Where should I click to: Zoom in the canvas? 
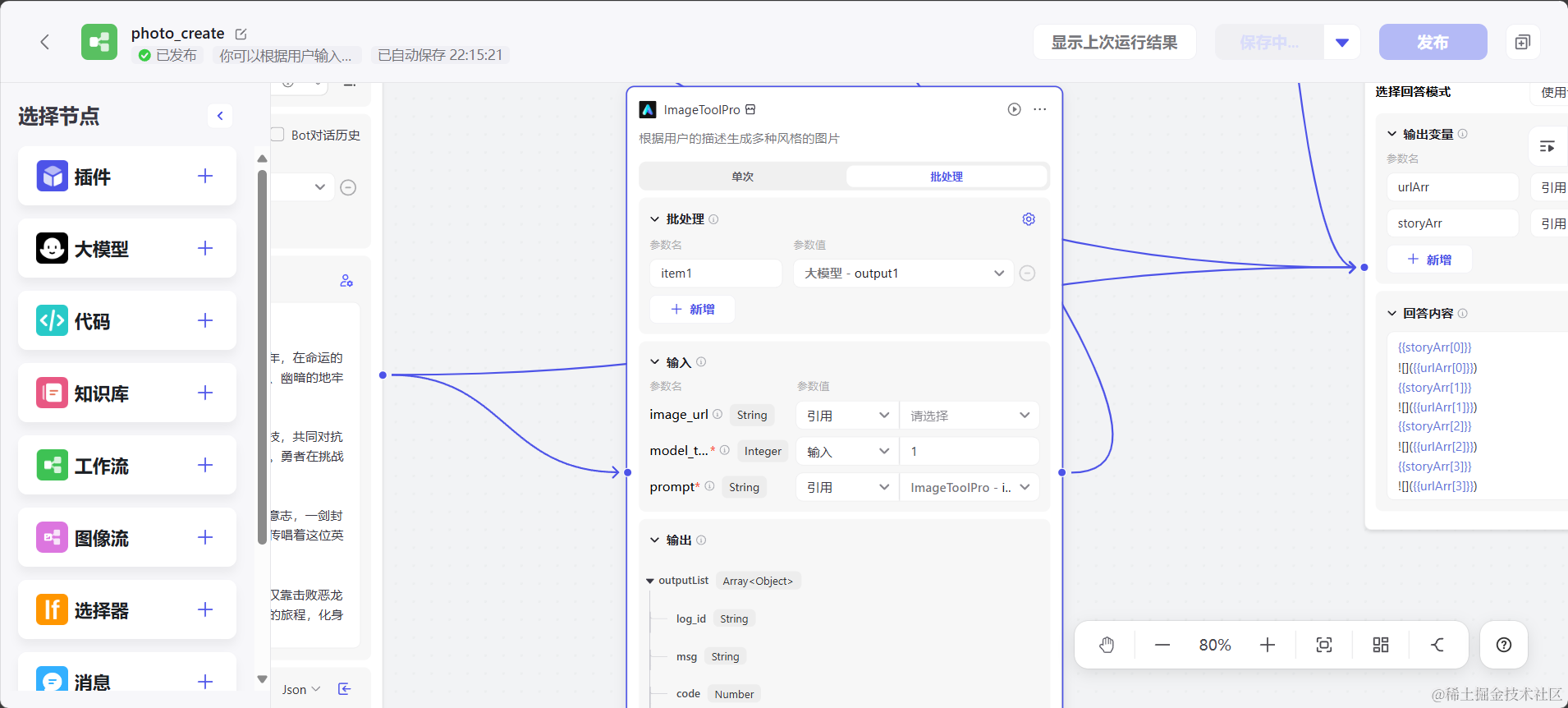click(1268, 645)
